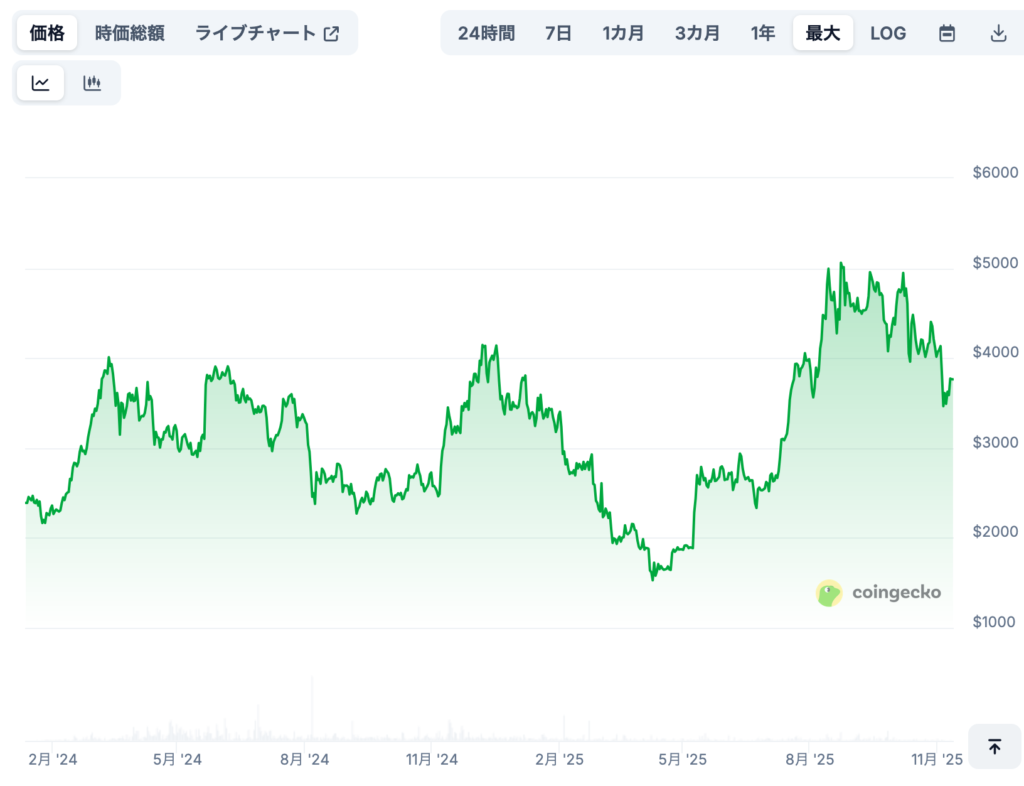Select the line chart view icon
This screenshot has width=1024, height=786.
(40, 82)
